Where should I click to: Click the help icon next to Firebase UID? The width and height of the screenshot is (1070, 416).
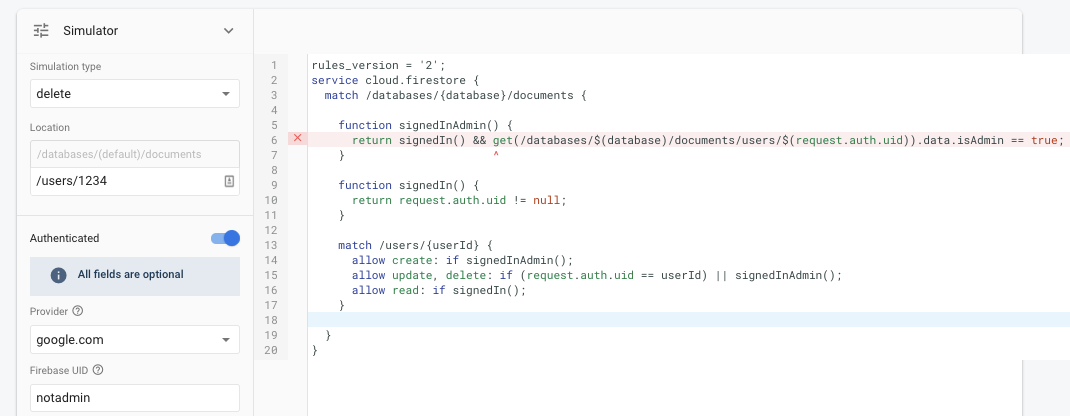[x=98, y=370]
